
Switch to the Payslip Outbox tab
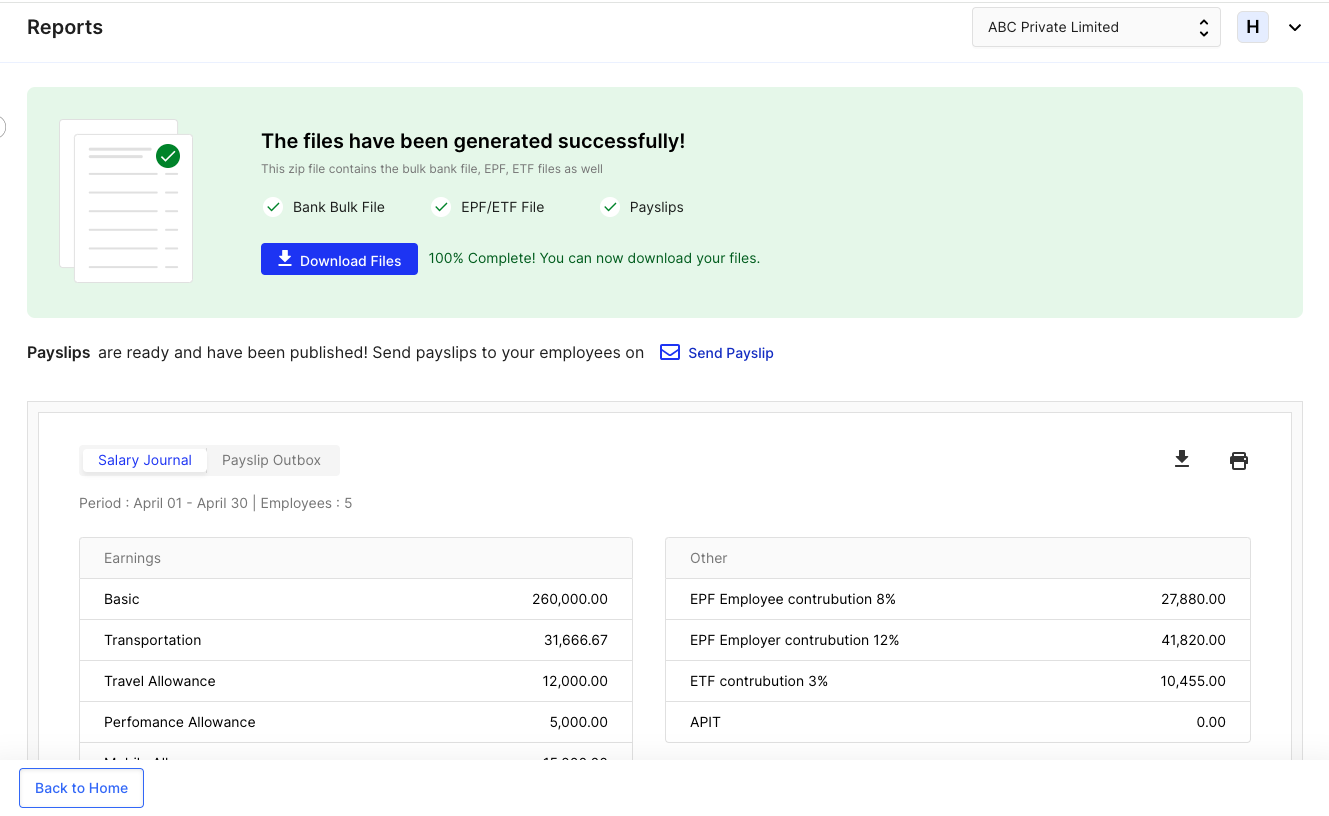click(271, 460)
